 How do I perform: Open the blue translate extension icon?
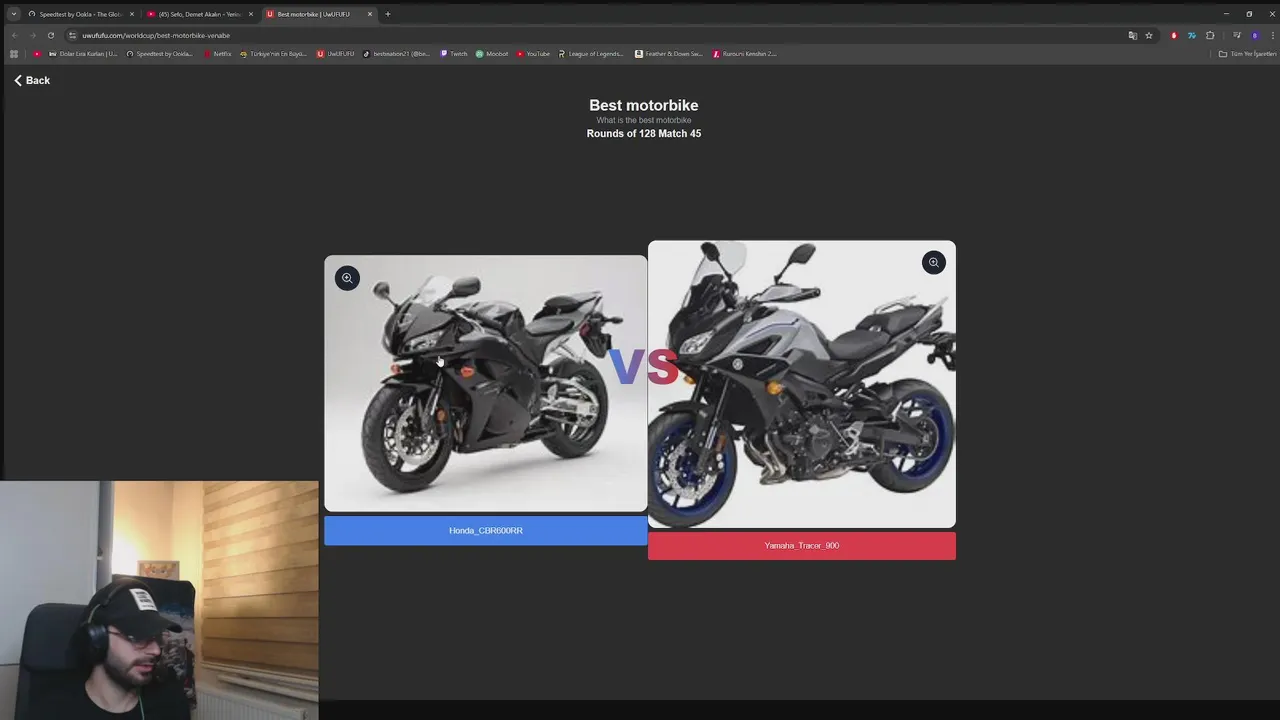coord(1192,35)
